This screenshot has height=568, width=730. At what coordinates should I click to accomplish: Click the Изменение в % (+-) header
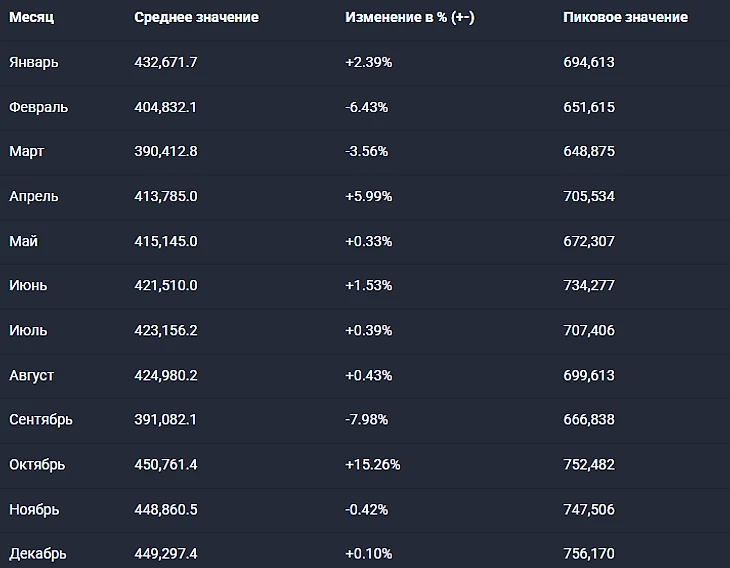coord(409,18)
